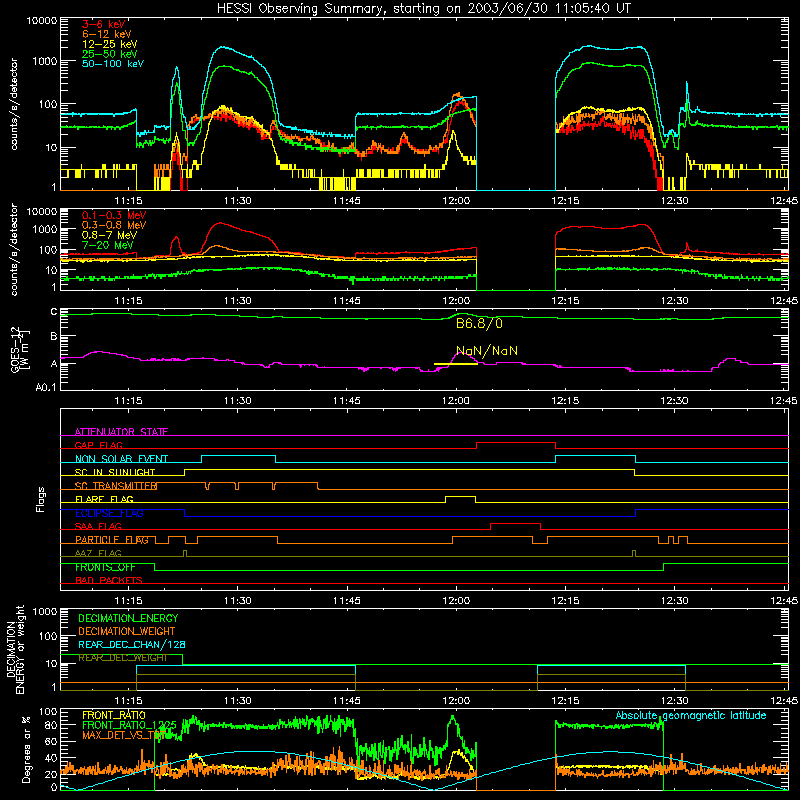Select the ECLIPSE_FLAG label
This screenshot has height=800, width=800.
pos(109,513)
